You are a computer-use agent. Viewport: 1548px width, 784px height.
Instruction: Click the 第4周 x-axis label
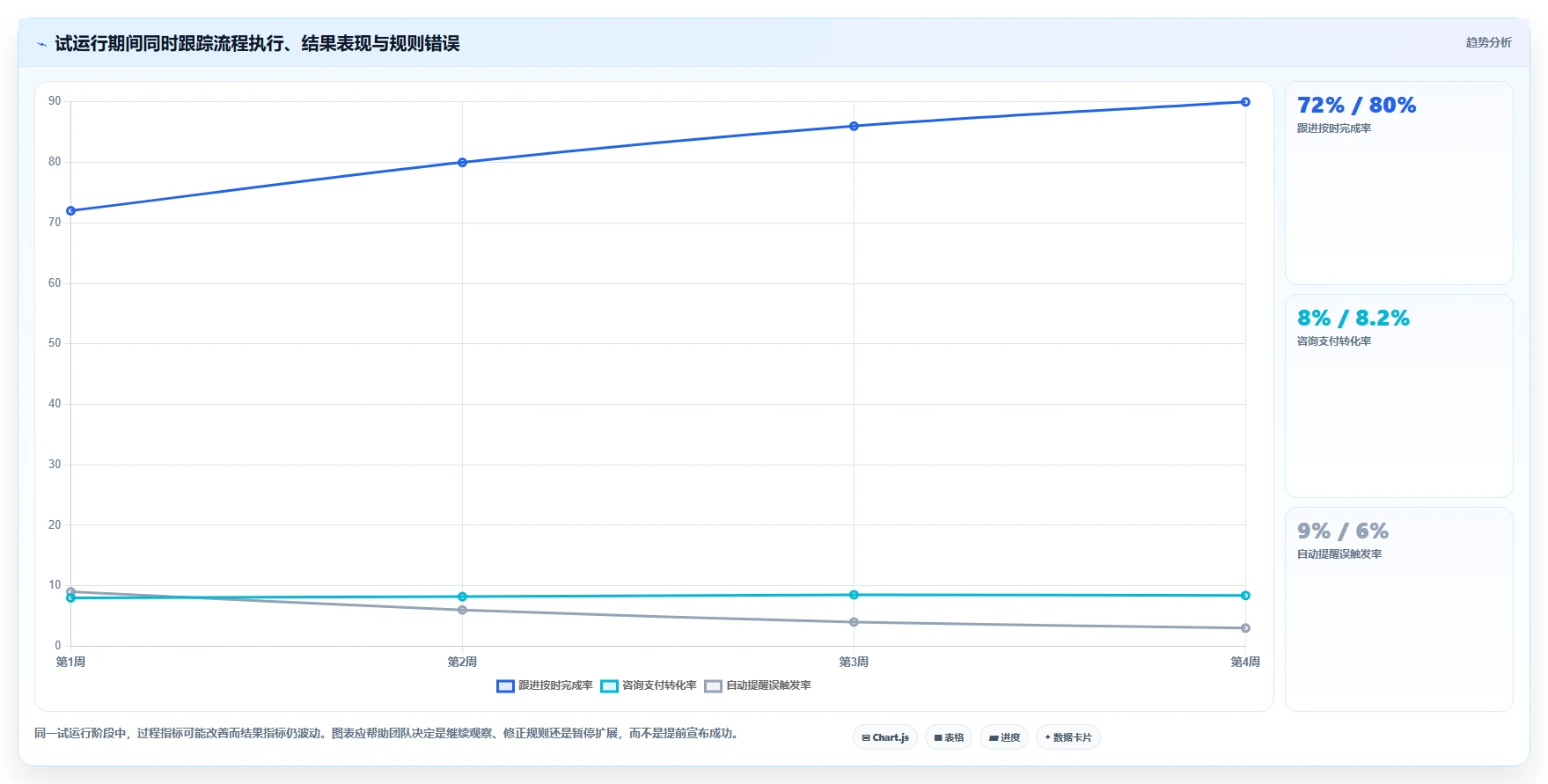(x=1245, y=662)
